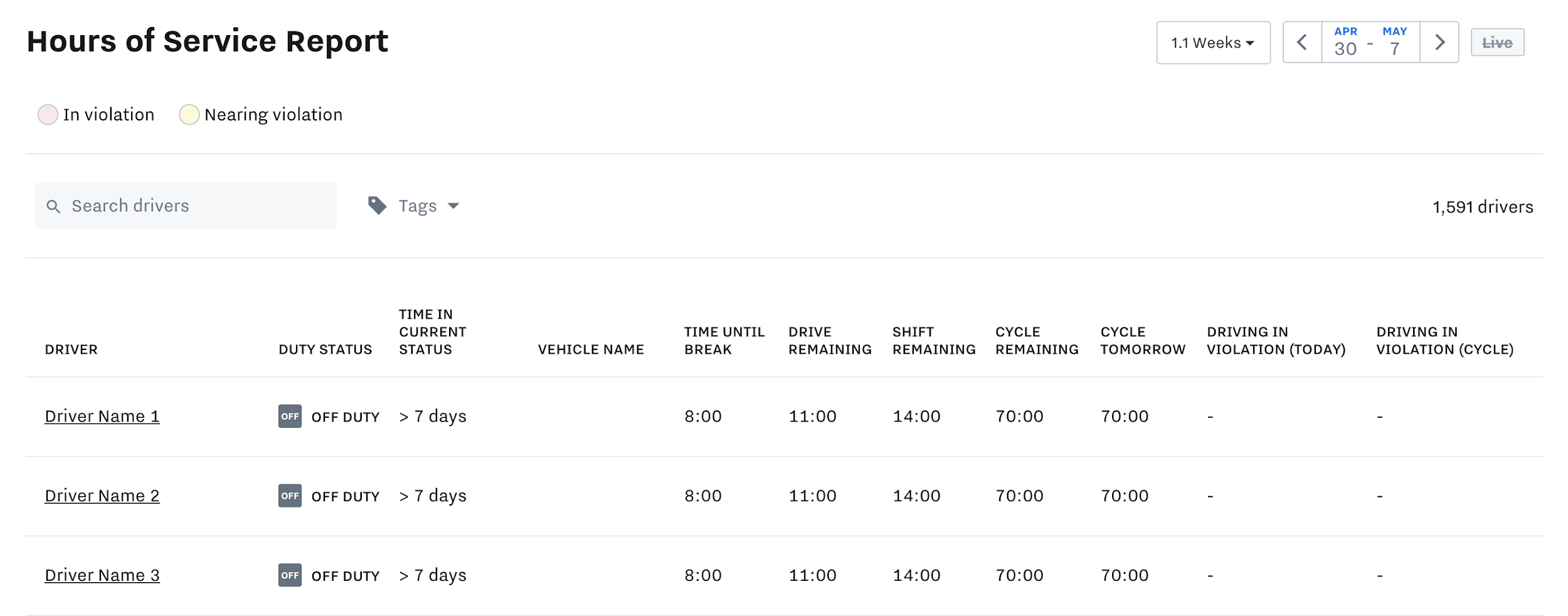1568x616 pixels.
Task: Open Driver Name 2 link
Action: [102, 496]
